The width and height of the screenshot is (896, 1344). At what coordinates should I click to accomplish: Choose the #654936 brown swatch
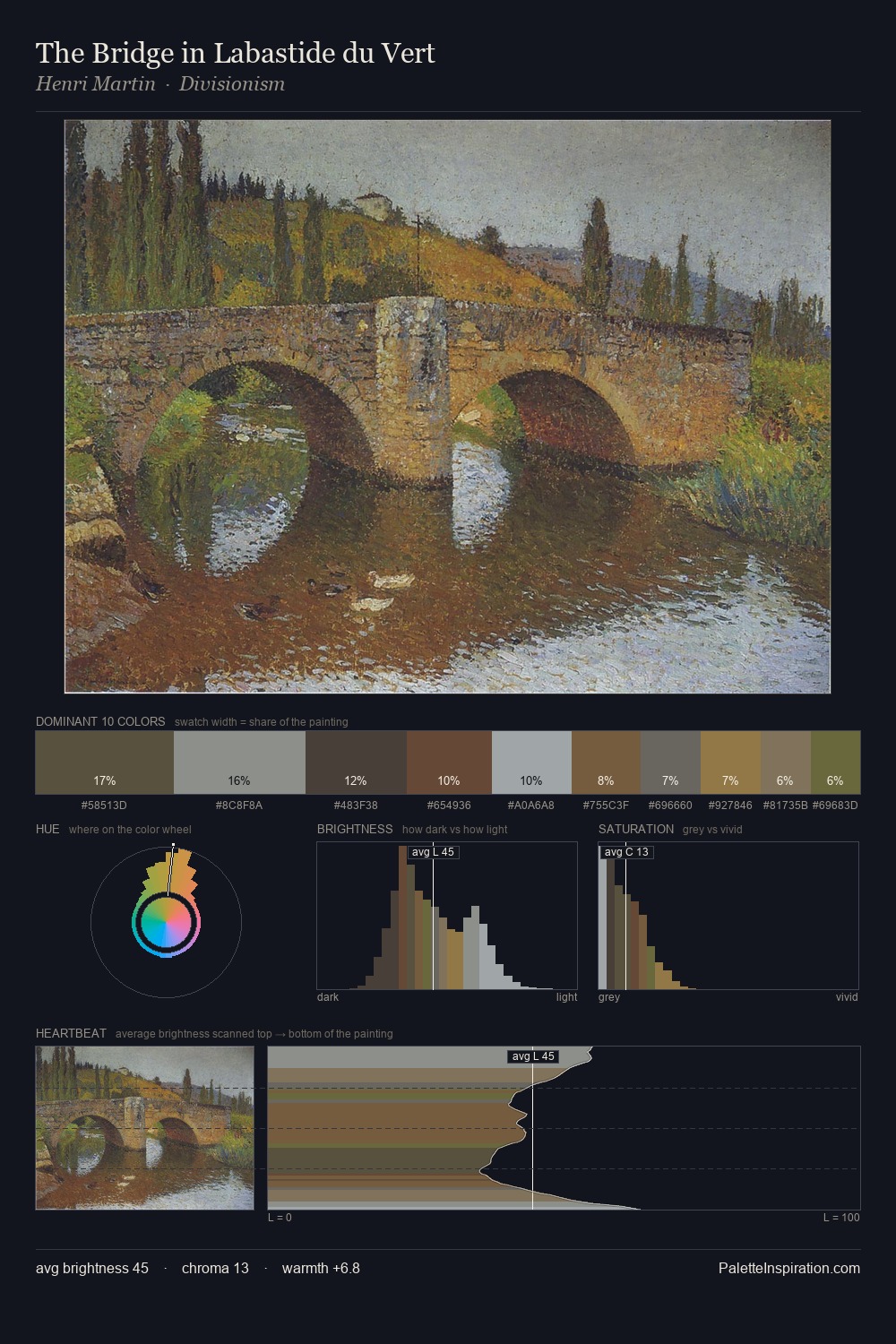449,762
